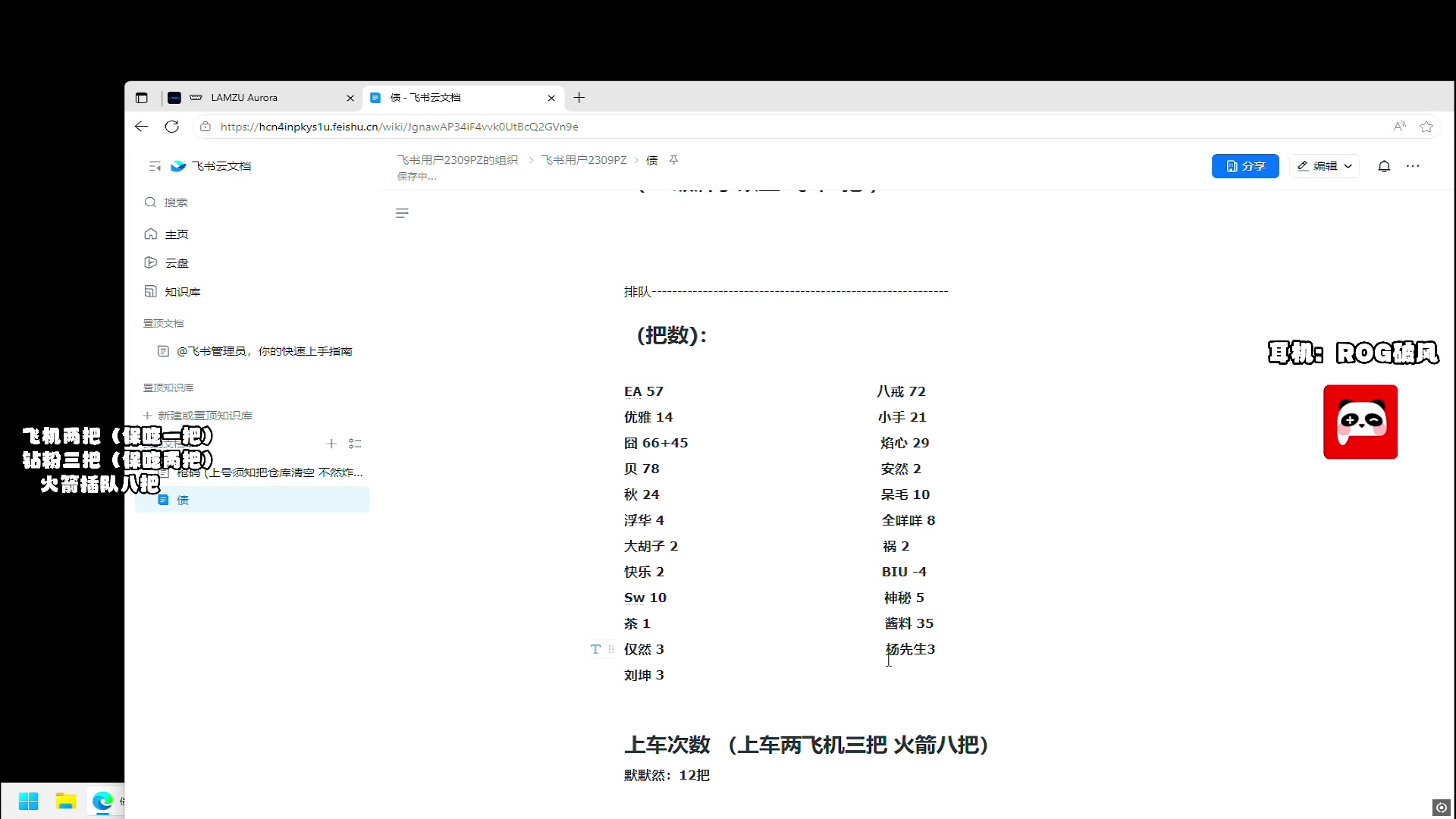Open more options ellipsis menu
This screenshot has height=819, width=1456.
point(1413,166)
